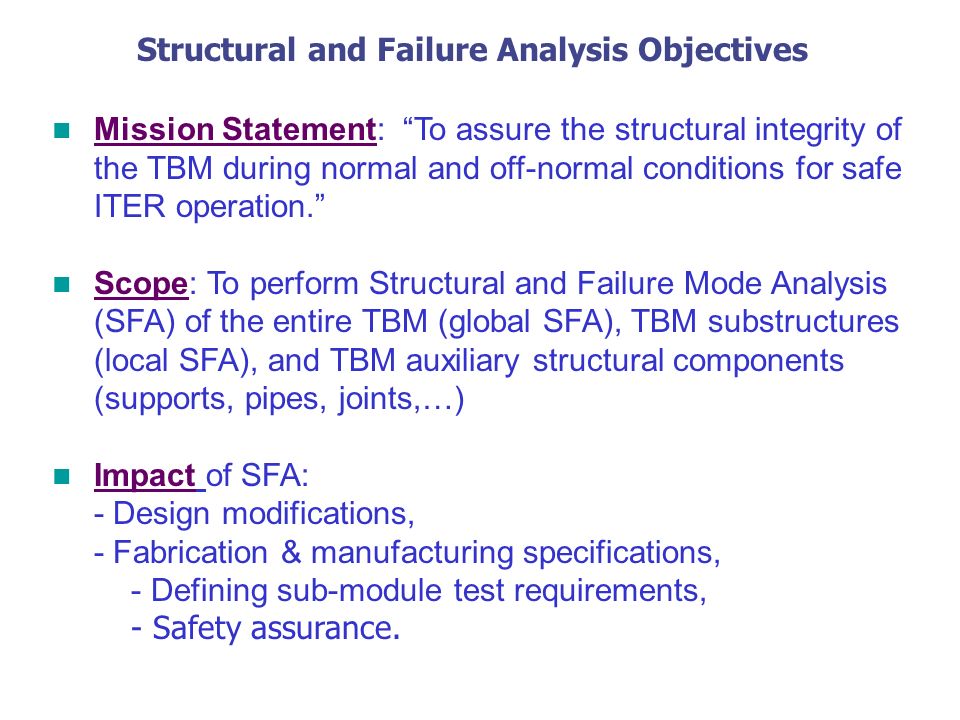Click the underlined Mission Statement heading

pyautogui.click(x=235, y=130)
